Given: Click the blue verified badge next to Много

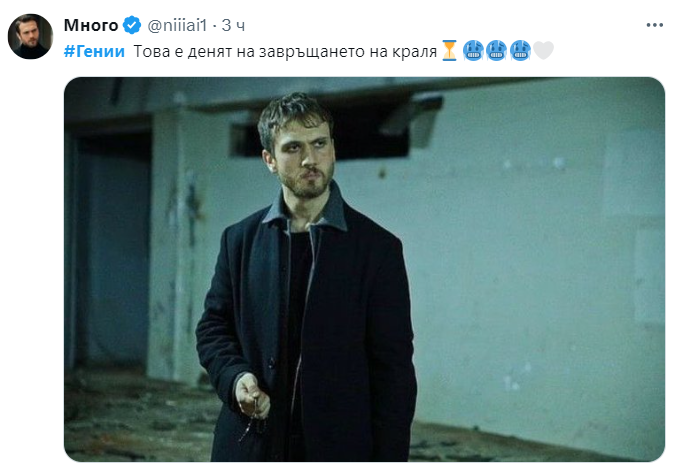Looking at the screenshot, I should click(132, 25).
